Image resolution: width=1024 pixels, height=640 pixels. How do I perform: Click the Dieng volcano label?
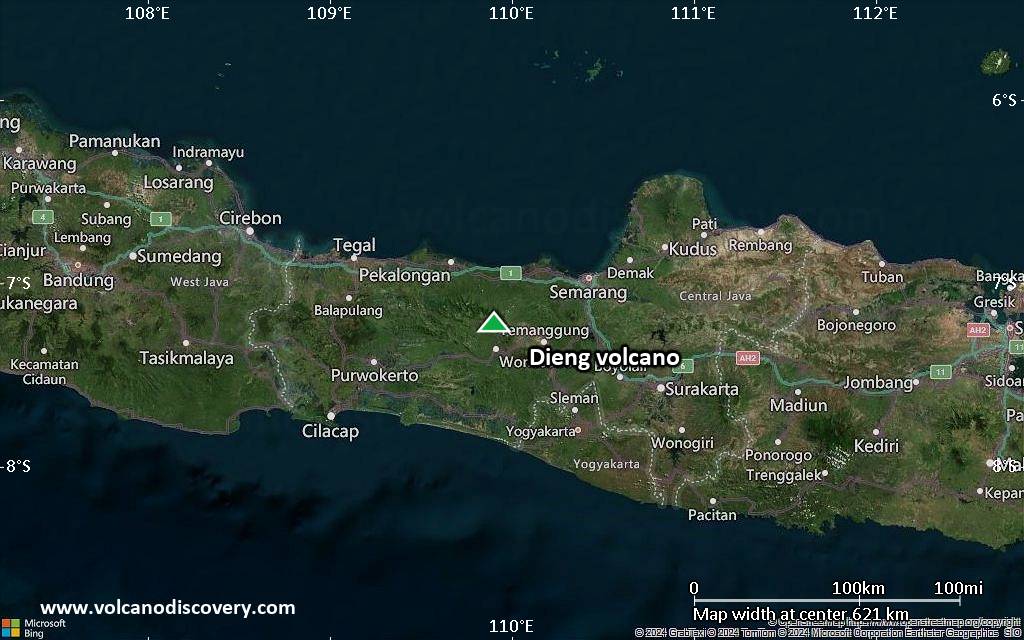pyautogui.click(x=604, y=357)
